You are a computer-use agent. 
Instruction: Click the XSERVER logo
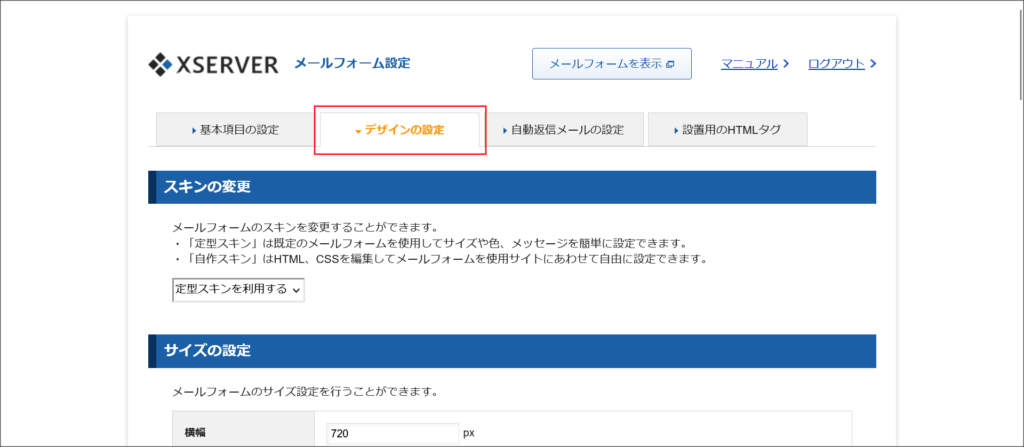pyautogui.click(x=213, y=64)
